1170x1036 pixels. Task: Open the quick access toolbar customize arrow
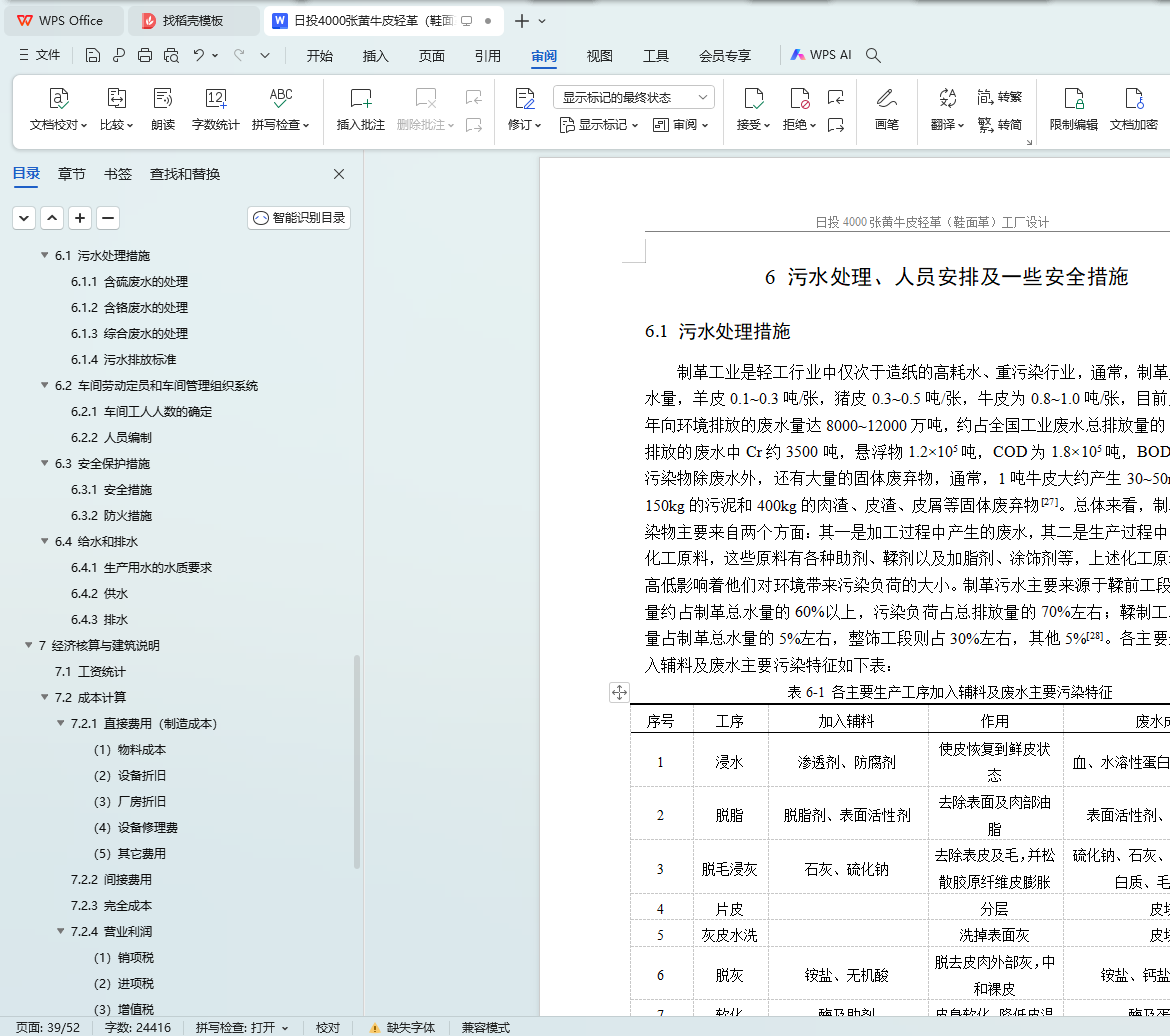pos(265,55)
